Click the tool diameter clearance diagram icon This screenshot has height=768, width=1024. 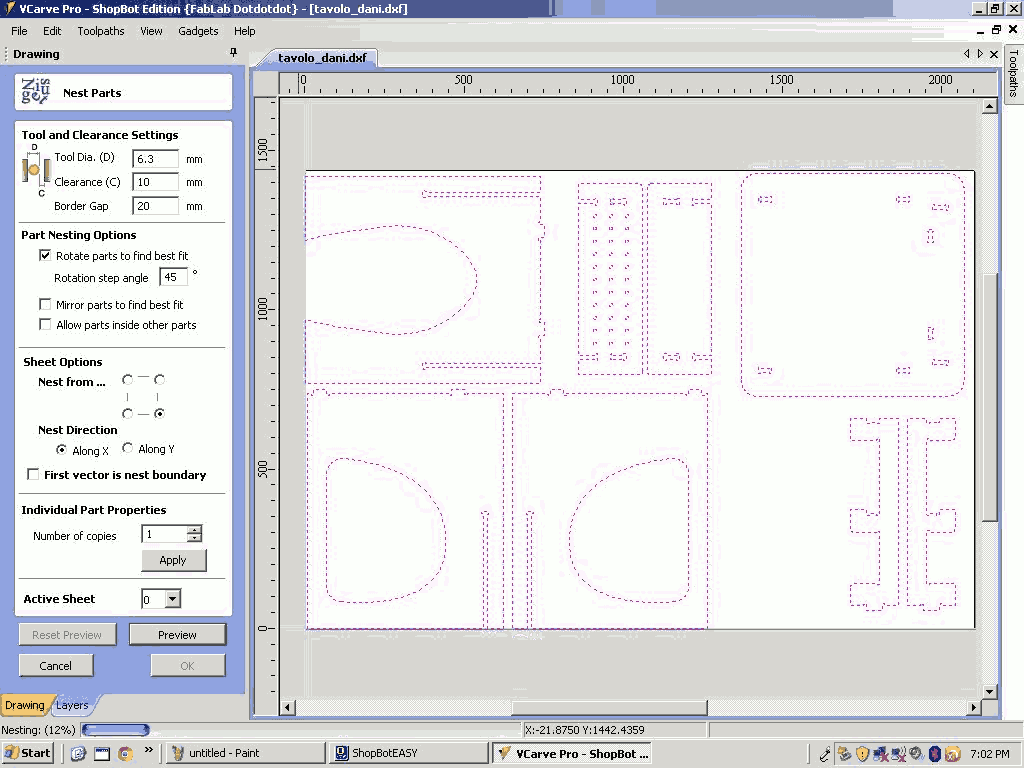(x=35, y=170)
